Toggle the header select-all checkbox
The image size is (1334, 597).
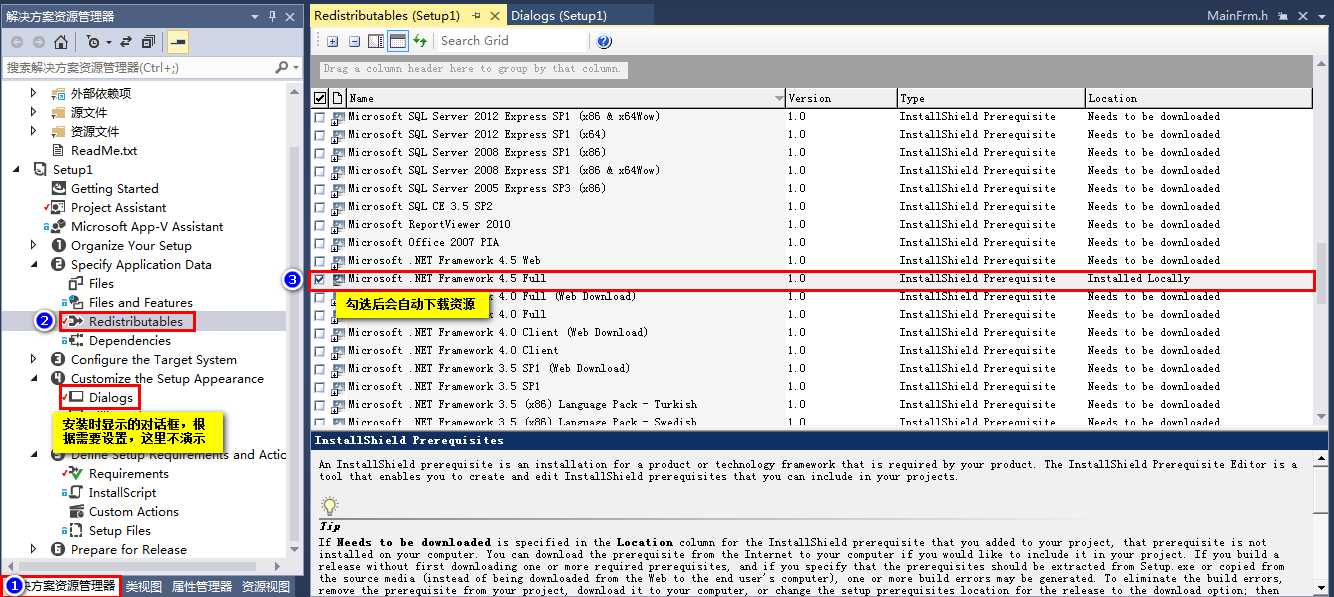click(x=320, y=98)
